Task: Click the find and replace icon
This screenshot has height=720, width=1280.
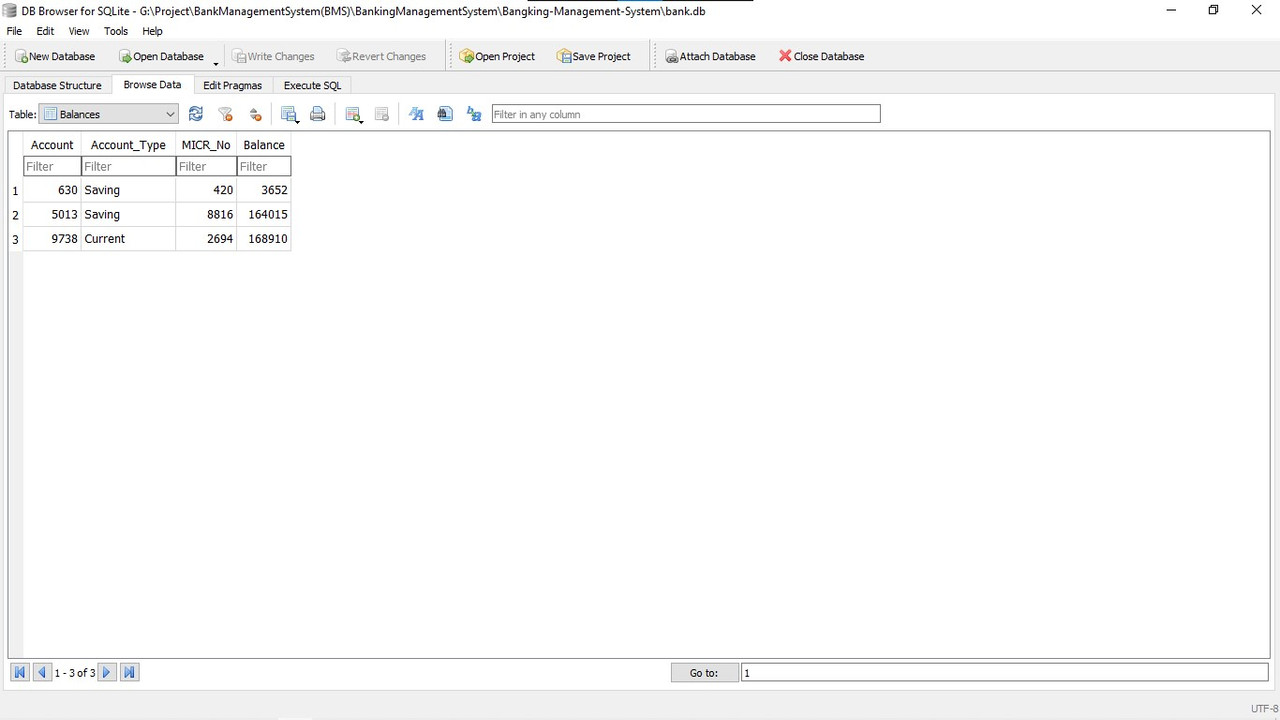Action: 474,114
